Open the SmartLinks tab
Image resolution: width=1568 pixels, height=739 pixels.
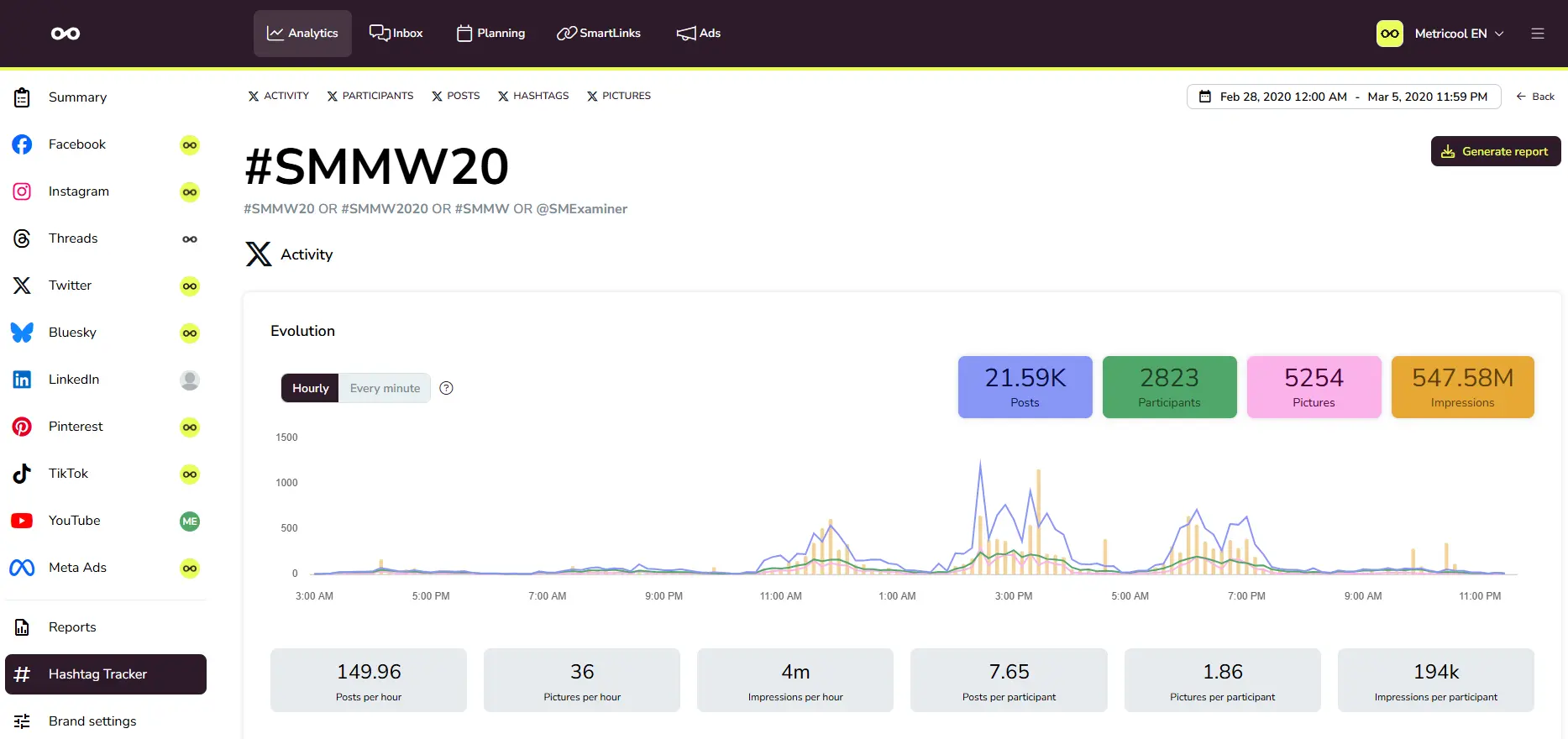coord(599,34)
